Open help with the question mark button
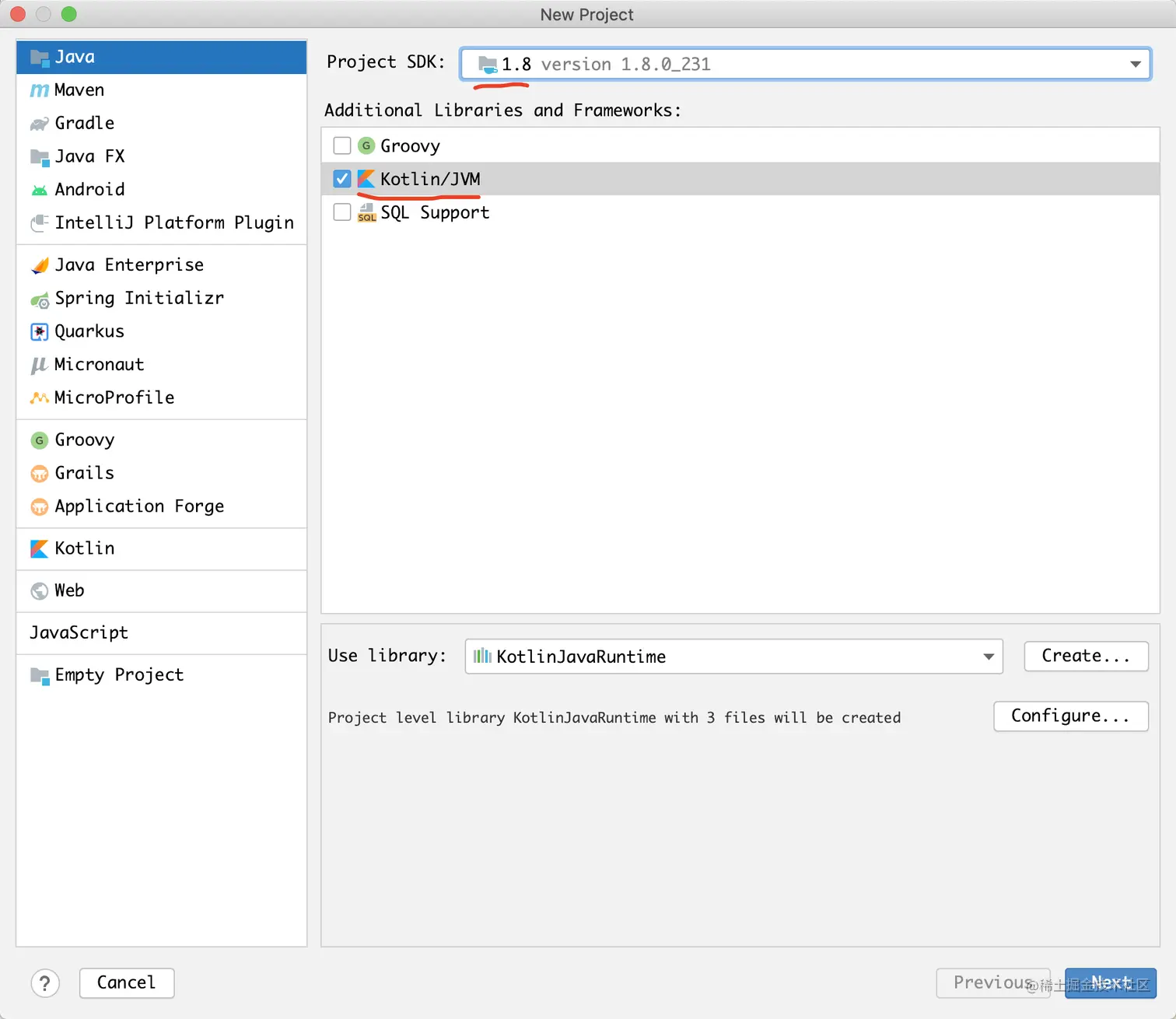This screenshot has height=1019, width=1176. (x=45, y=983)
